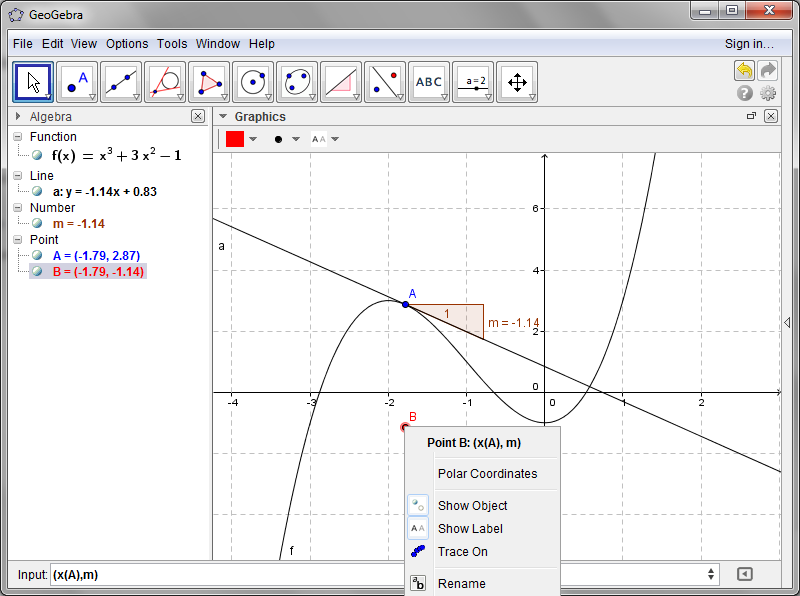This screenshot has height=596, width=800.
Task: Click the input bar history button
Action: [x=744, y=575]
